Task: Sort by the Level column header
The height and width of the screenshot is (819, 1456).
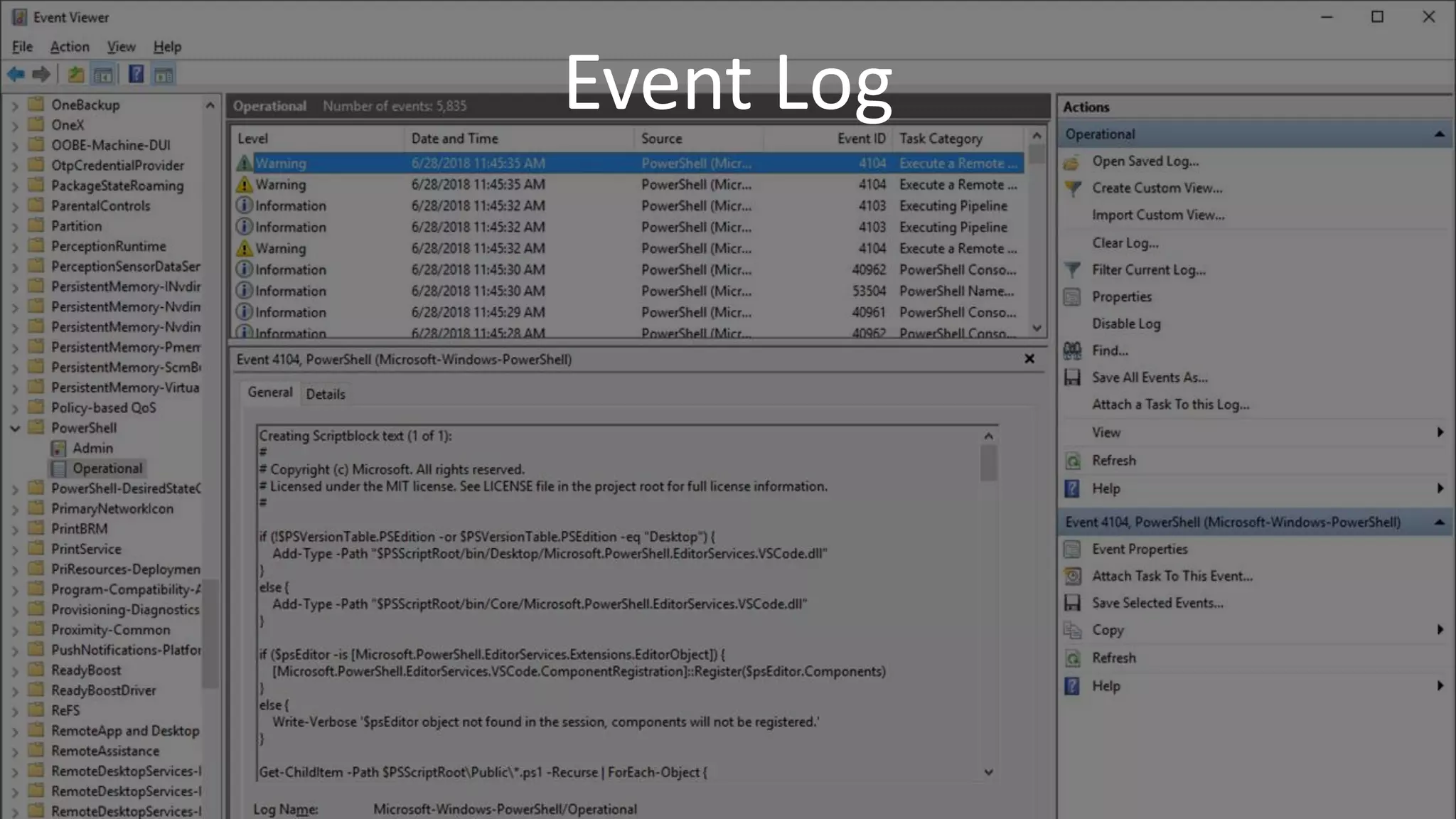Action: click(x=318, y=139)
